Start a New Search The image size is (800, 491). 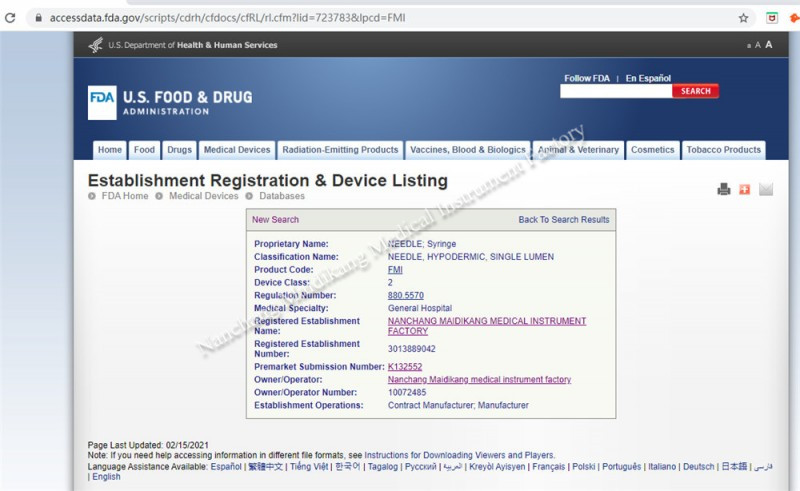click(276, 220)
